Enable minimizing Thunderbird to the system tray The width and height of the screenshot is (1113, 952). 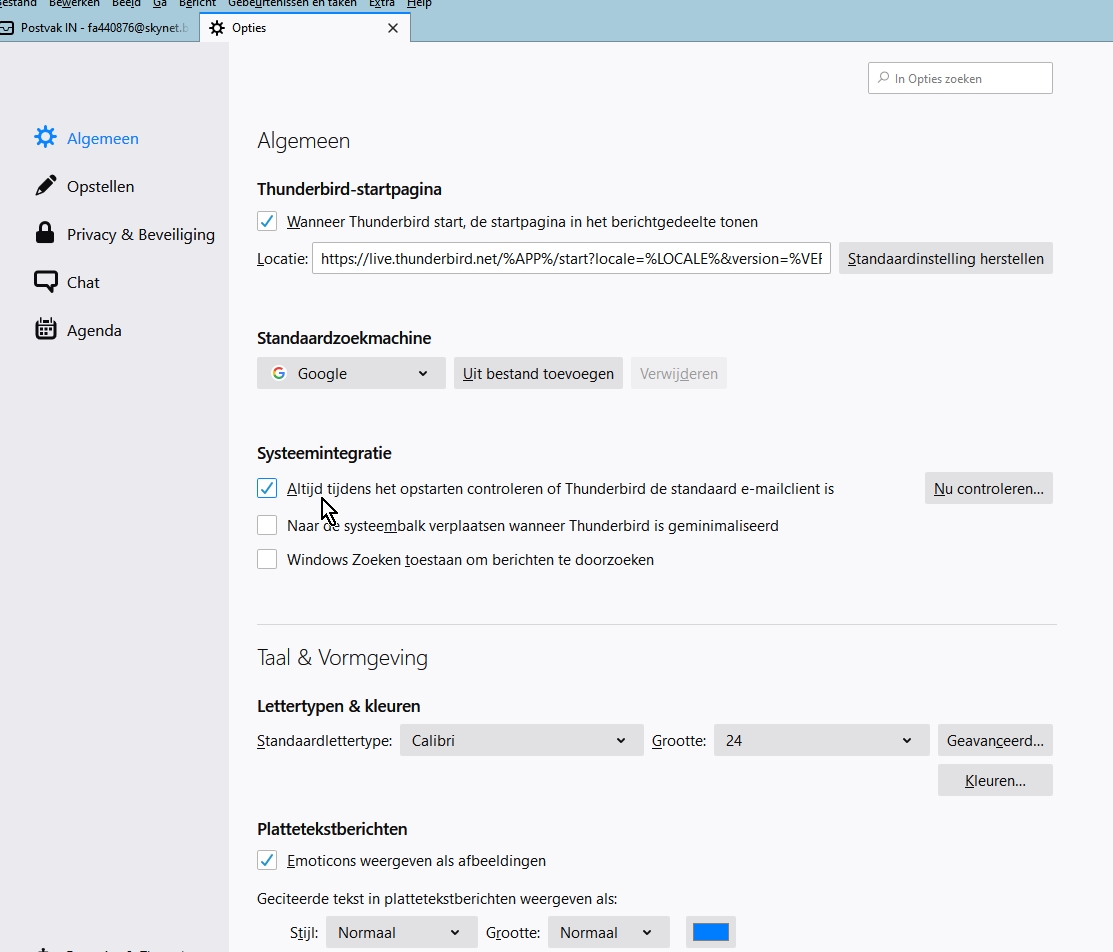click(x=267, y=525)
